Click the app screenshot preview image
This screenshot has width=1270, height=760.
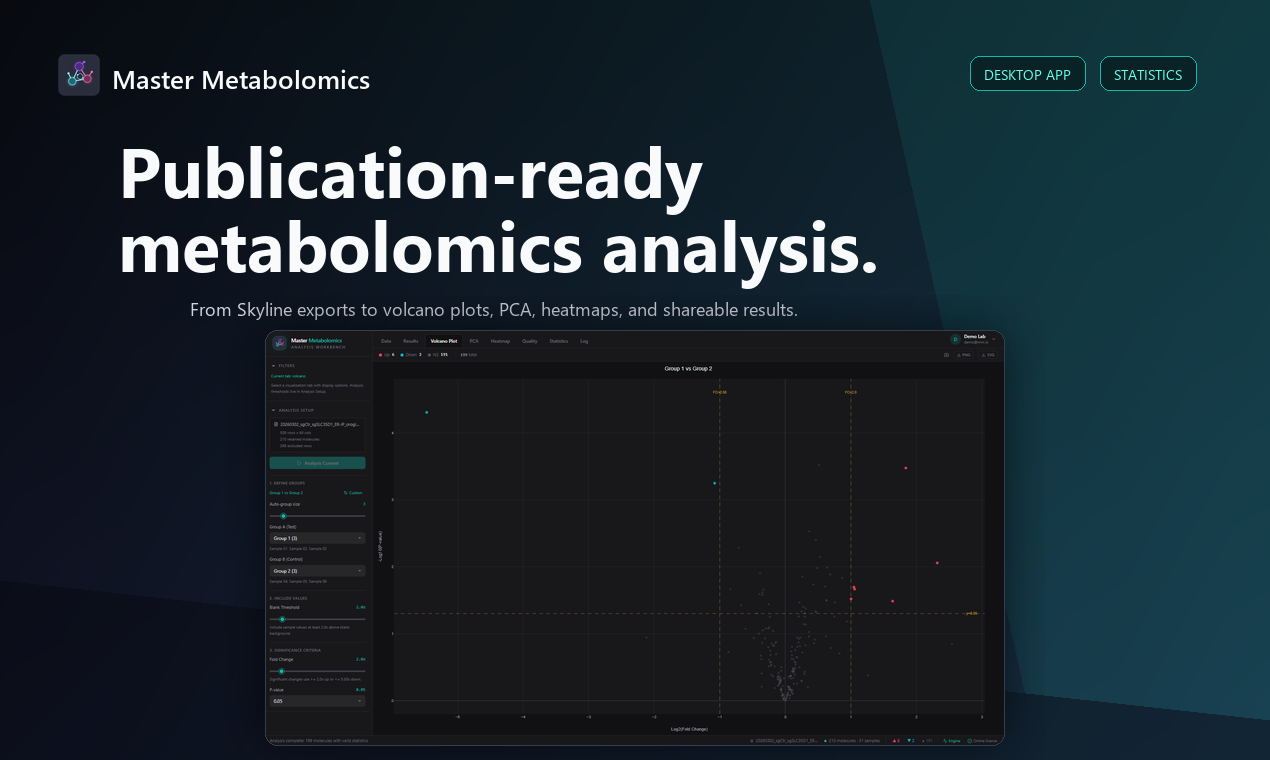coord(635,538)
